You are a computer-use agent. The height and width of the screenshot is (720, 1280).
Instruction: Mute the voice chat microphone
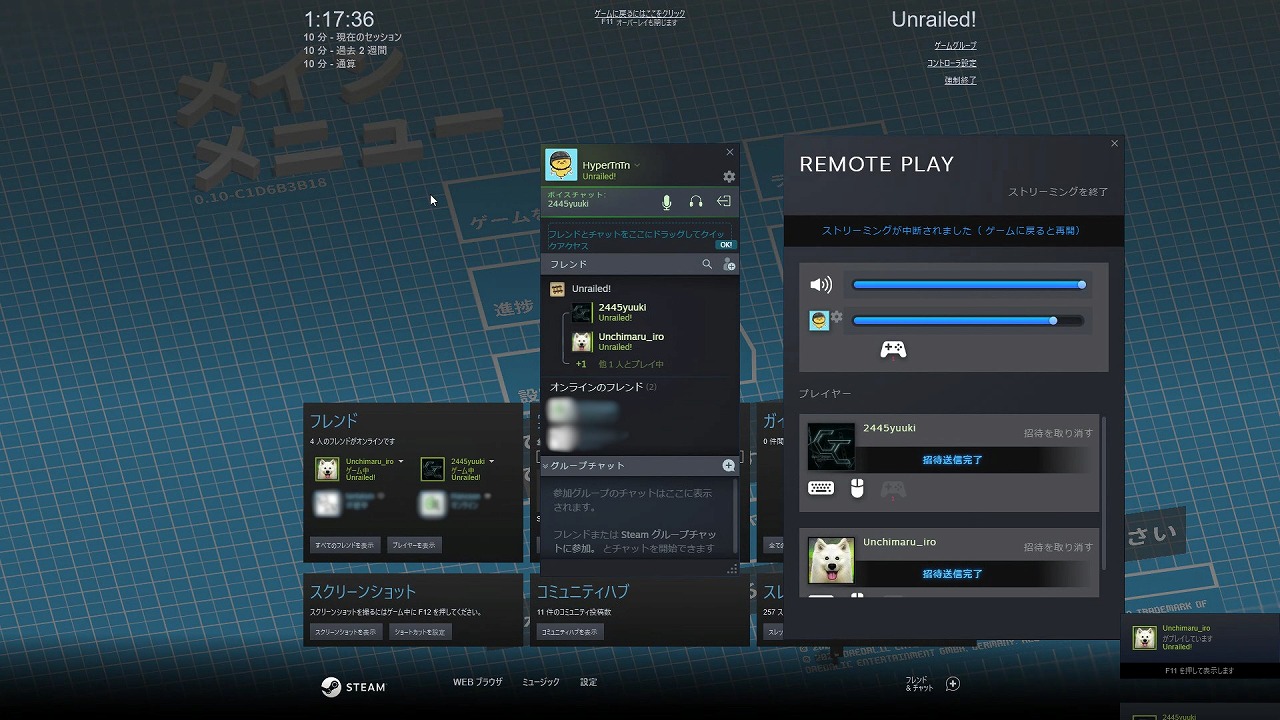667,202
